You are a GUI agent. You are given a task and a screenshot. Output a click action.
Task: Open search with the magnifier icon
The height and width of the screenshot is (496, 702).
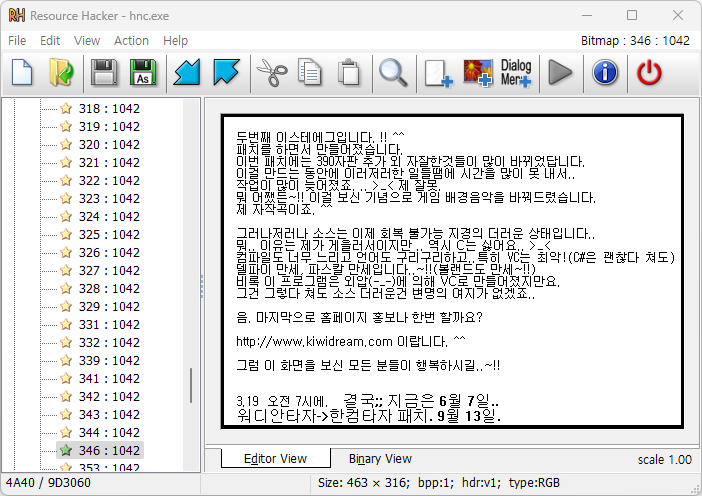click(x=393, y=73)
